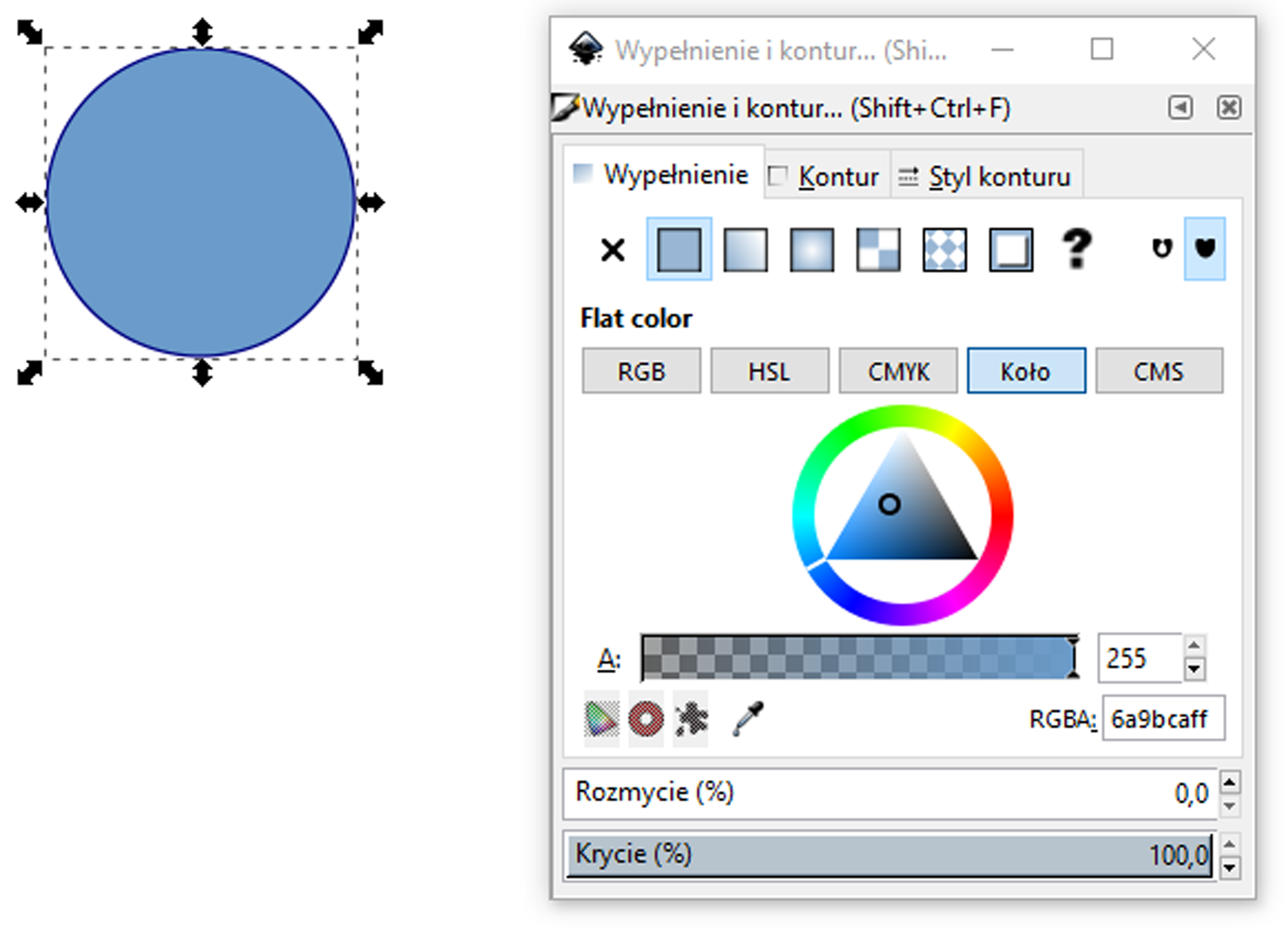This screenshot has width=1288, height=929.
Task: Choose the Flat color fill icon
Action: [x=679, y=250]
